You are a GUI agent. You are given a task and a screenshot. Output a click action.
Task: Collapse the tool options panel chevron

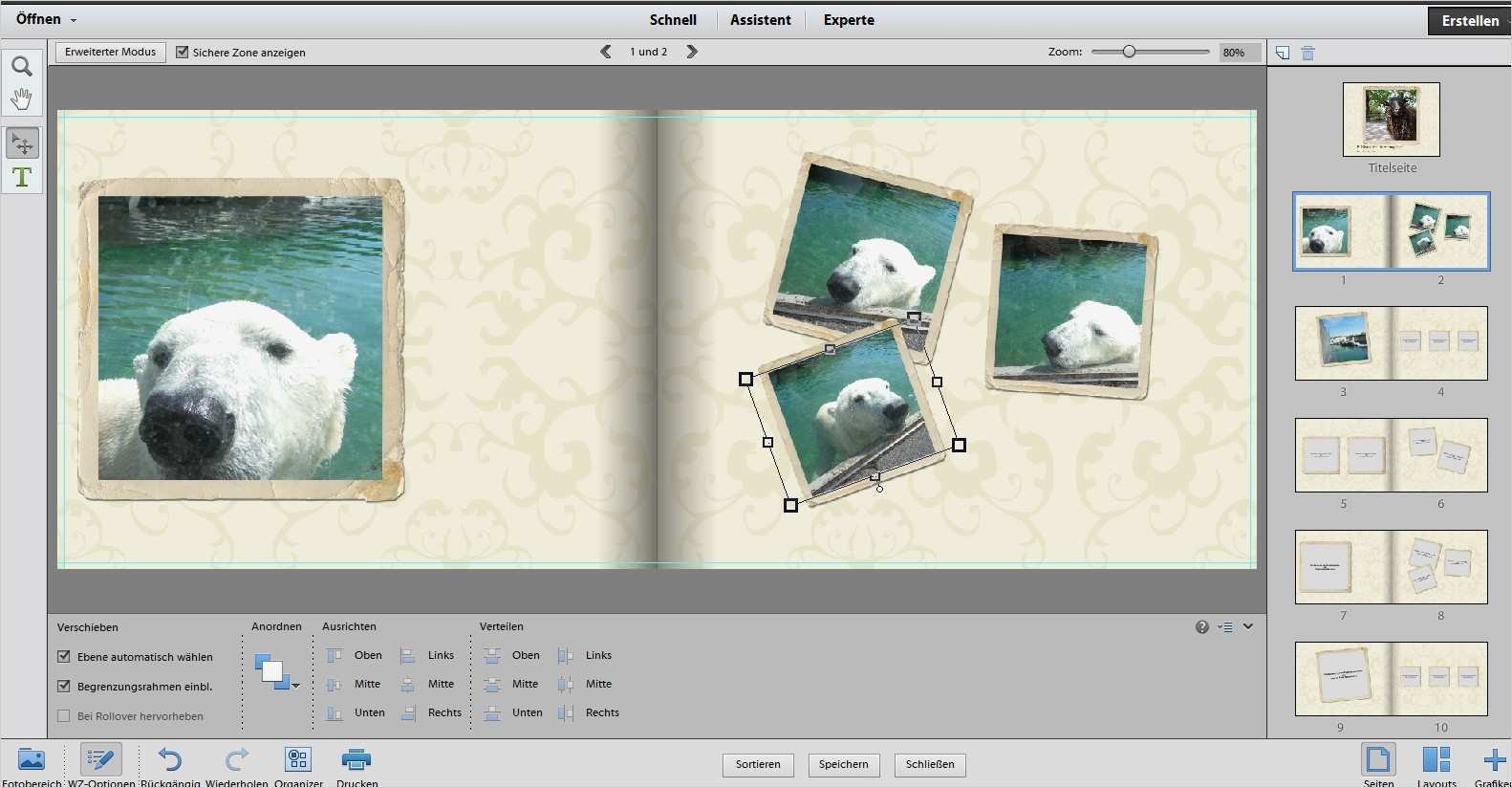pyautogui.click(x=1247, y=626)
